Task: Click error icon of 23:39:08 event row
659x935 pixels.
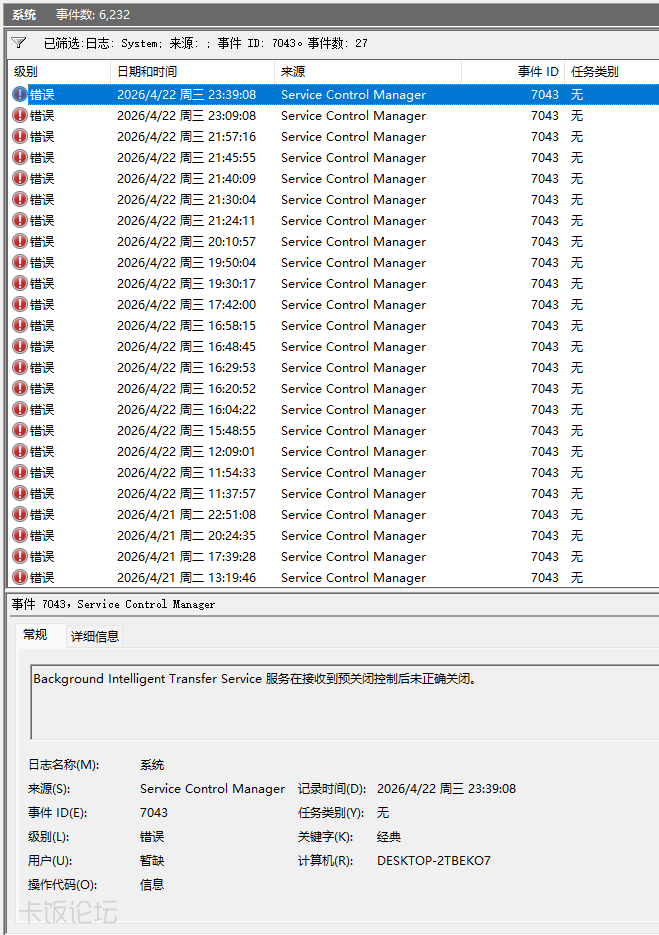Action: [x=20, y=94]
